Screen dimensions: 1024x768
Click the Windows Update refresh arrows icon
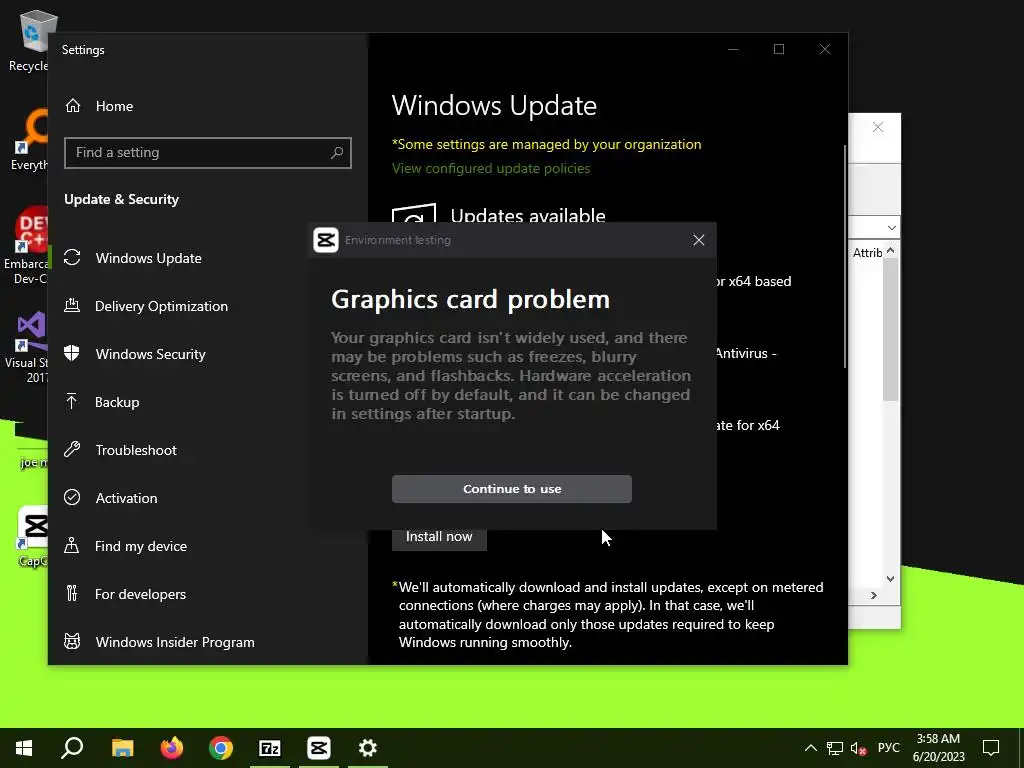(72, 257)
